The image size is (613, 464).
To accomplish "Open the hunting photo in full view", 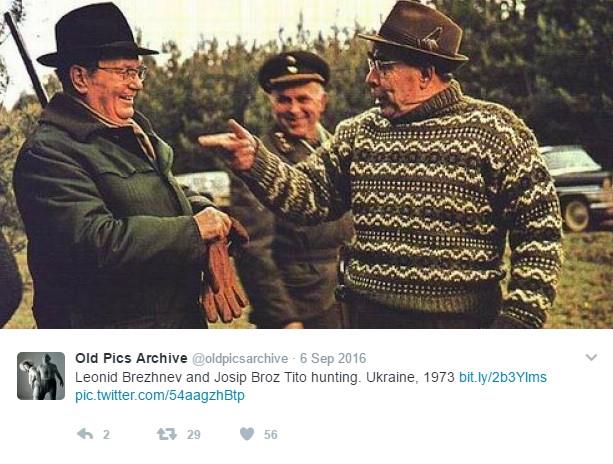I will point(306,164).
